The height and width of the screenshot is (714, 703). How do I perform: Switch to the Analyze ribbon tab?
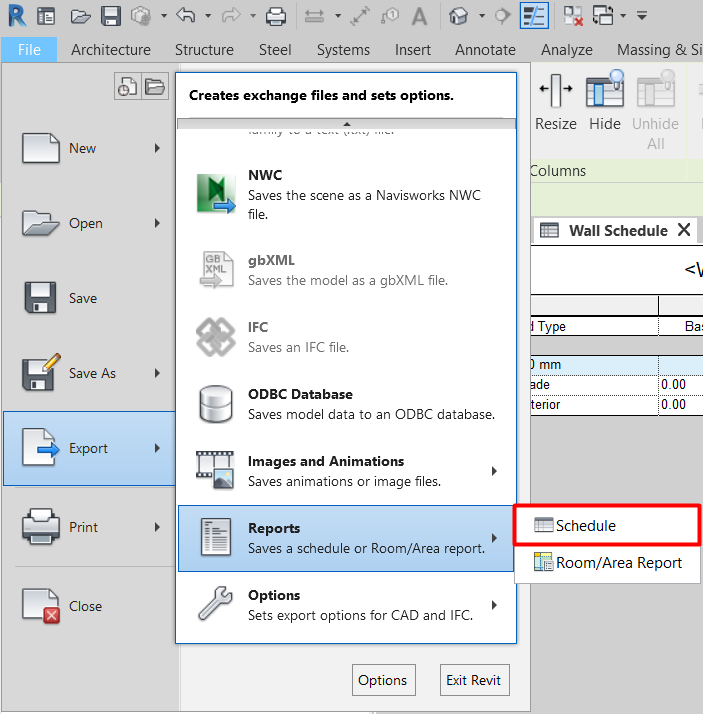tap(567, 49)
